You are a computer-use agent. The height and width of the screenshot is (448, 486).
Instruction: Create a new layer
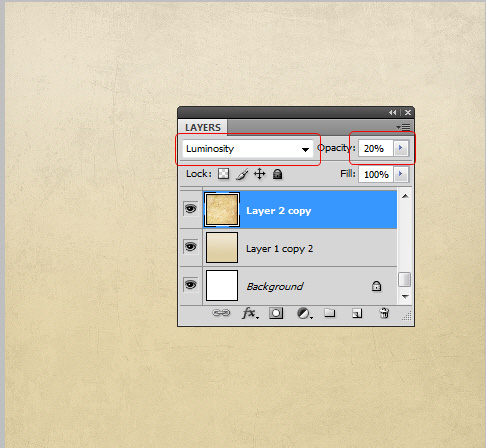pyautogui.click(x=357, y=313)
